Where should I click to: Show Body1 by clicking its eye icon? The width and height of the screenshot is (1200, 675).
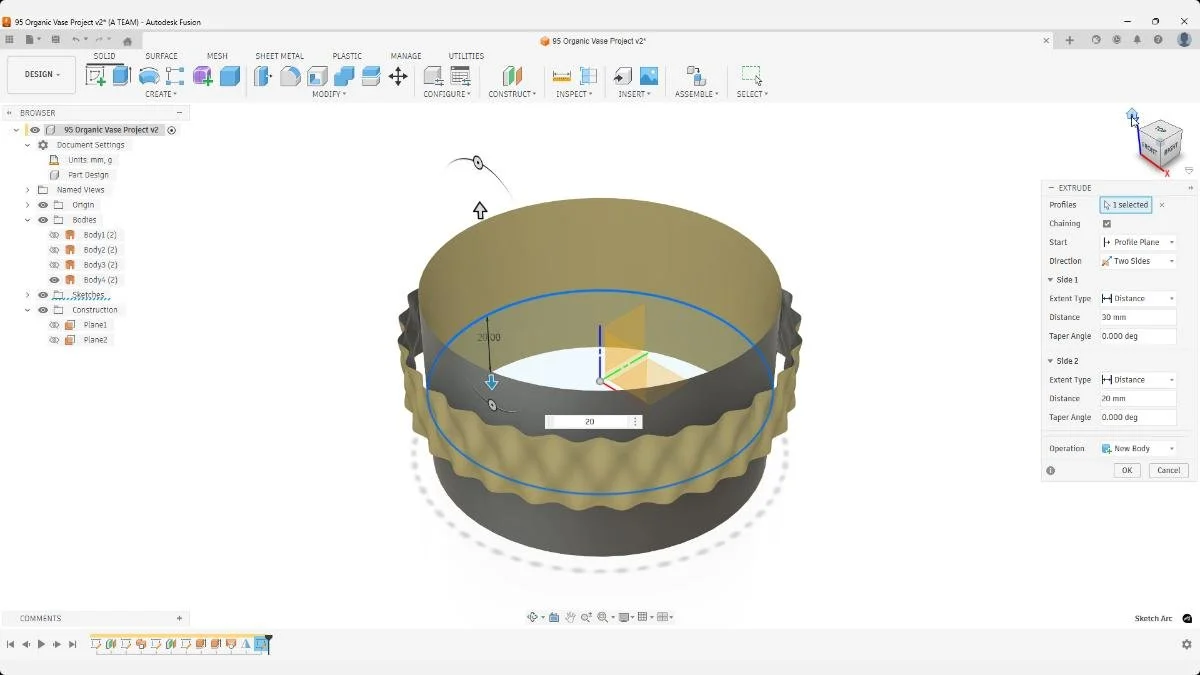55,235
